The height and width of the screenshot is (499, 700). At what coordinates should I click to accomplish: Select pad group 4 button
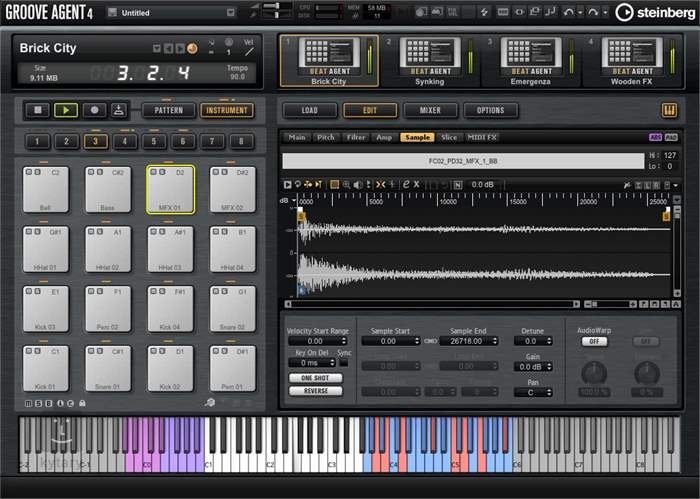click(125, 141)
